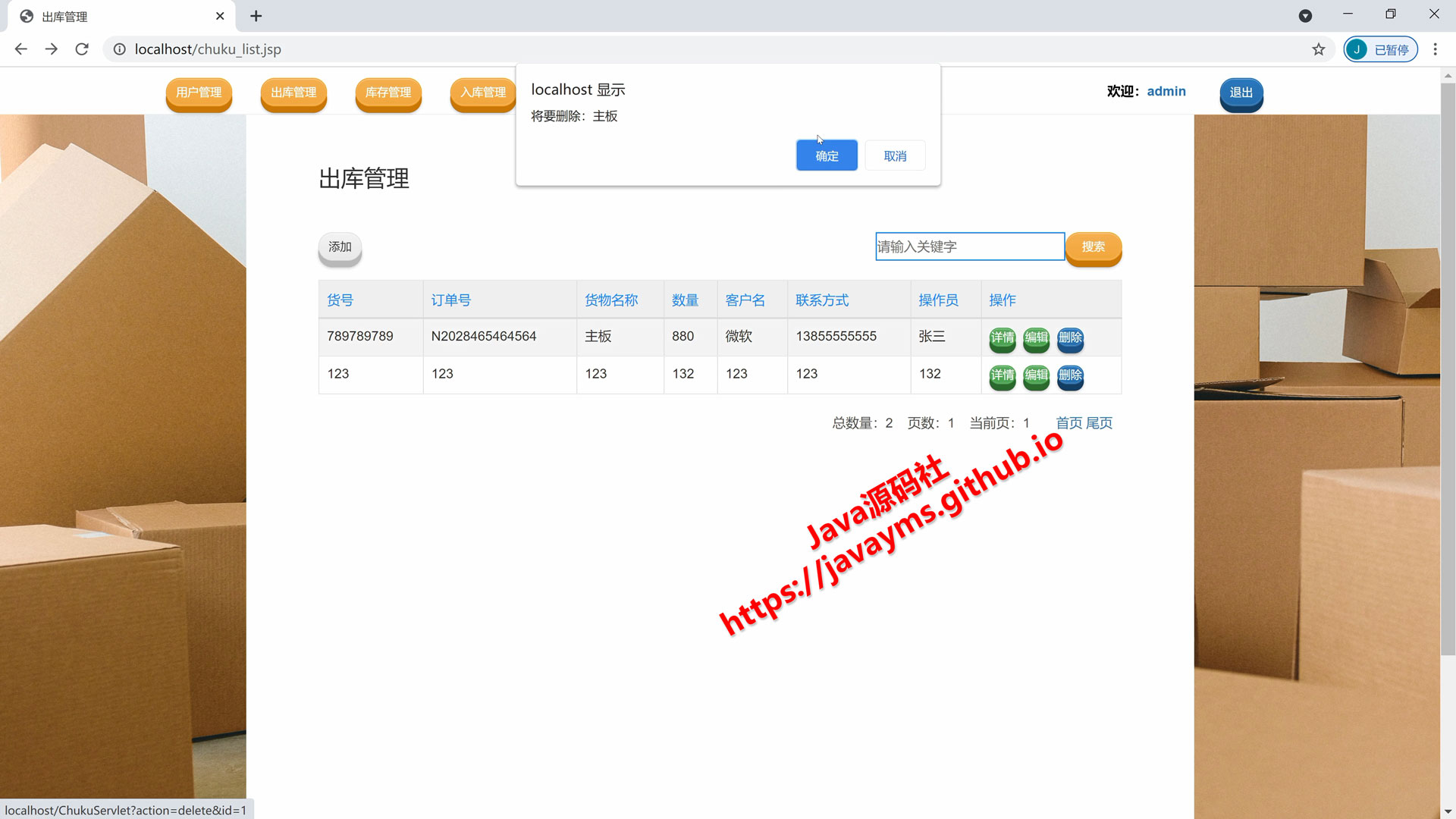Open the tab search dropdown icon

[1305, 16]
